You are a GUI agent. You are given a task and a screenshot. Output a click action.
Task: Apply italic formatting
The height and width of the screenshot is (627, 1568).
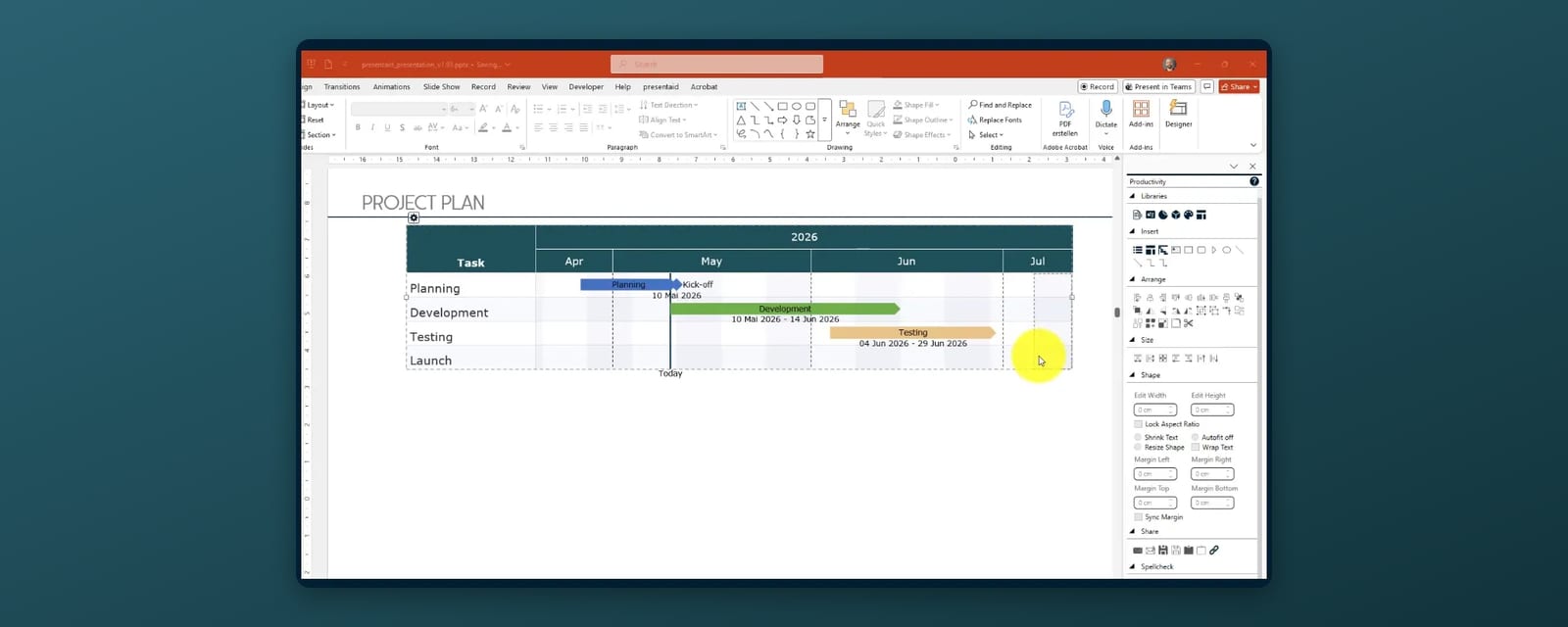pos(372,127)
